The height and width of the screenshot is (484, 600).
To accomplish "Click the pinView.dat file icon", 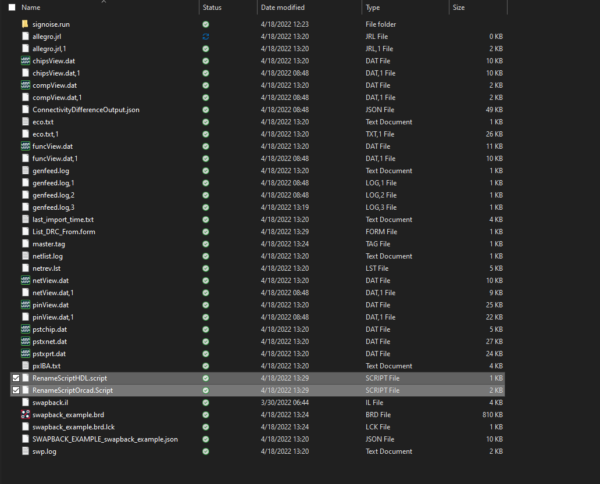I will pyautogui.click(x=25, y=305).
